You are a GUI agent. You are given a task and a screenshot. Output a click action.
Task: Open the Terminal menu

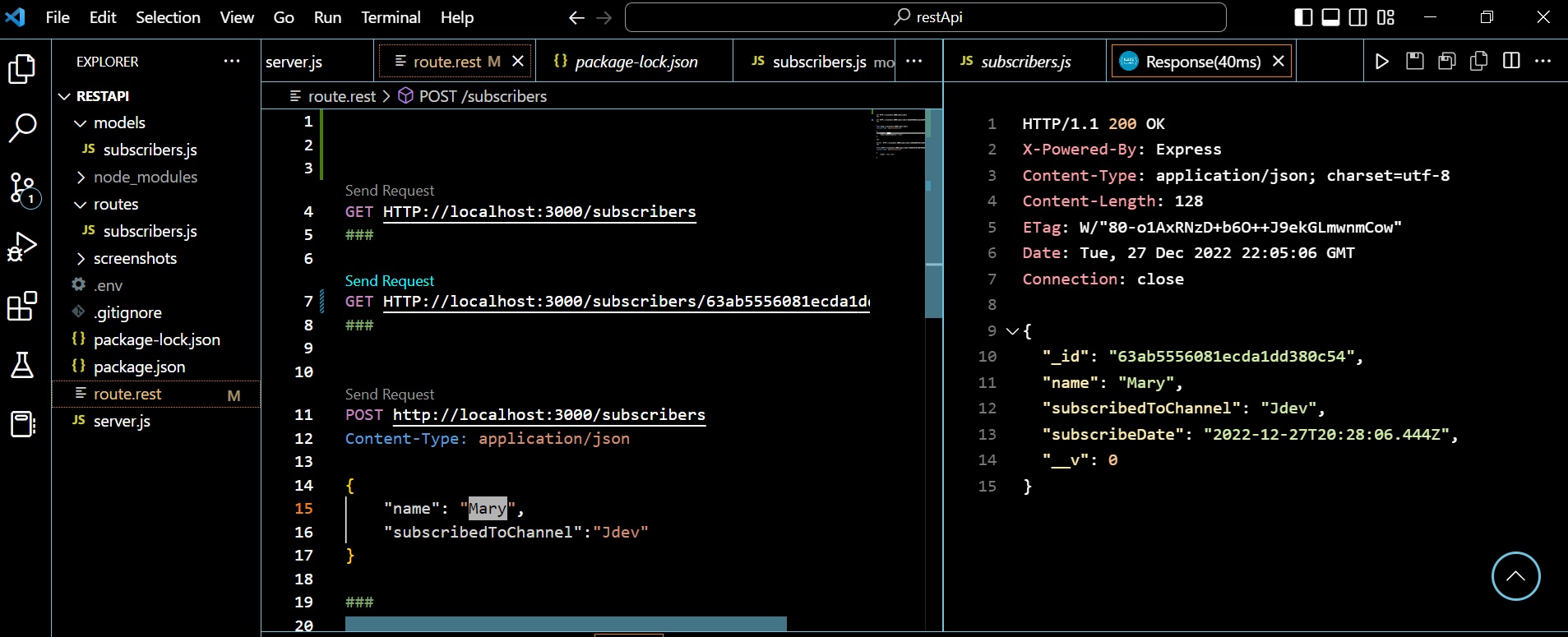pyautogui.click(x=391, y=17)
